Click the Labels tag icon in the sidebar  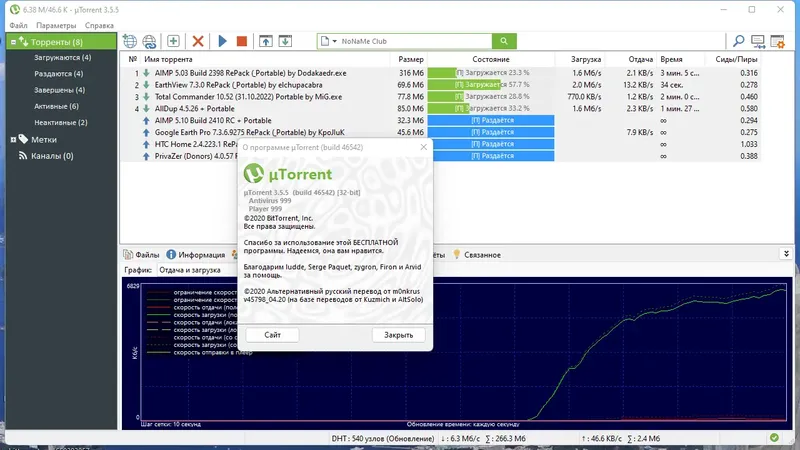coord(23,139)
